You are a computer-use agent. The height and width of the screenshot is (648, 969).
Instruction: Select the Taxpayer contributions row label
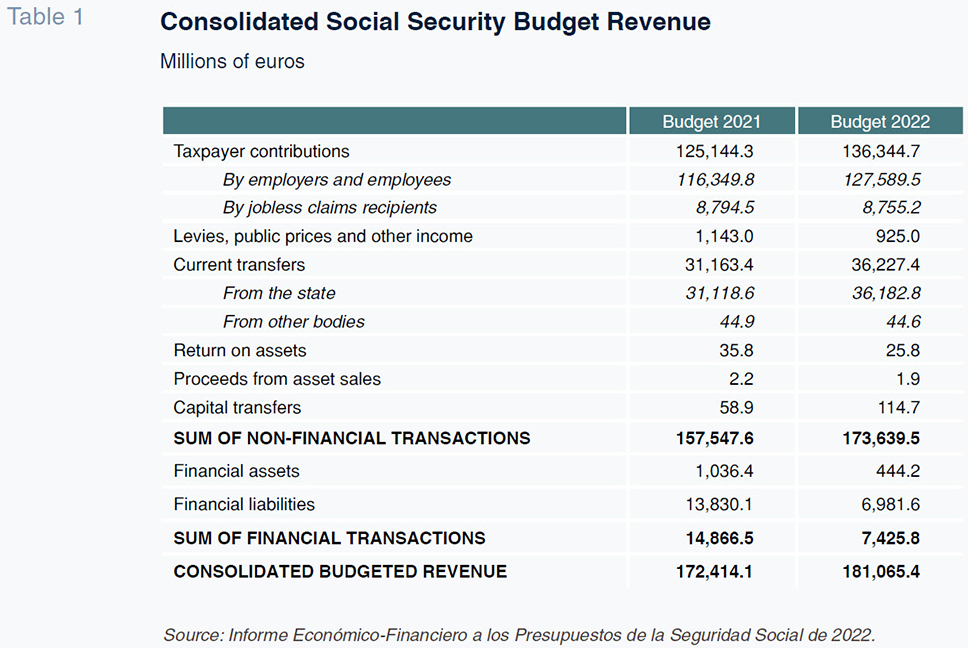[261, 151]
